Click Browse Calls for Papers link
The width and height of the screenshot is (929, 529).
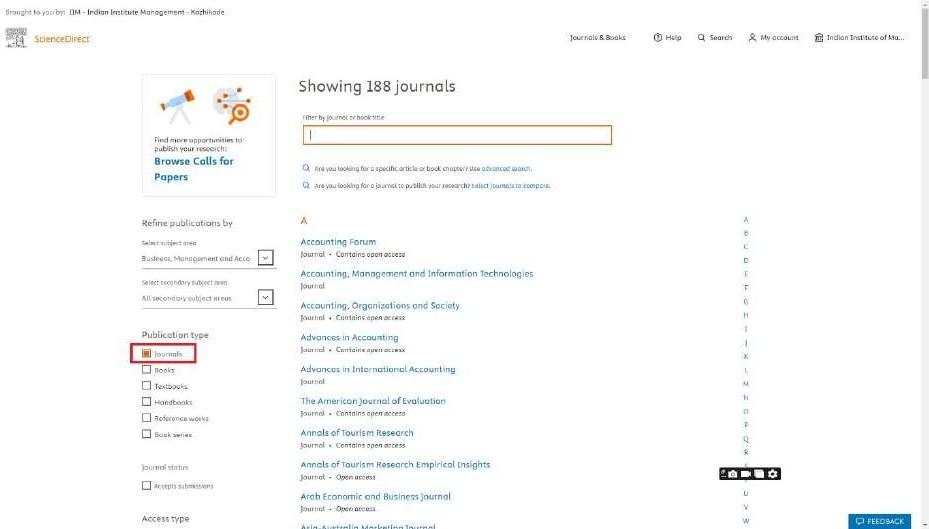coord(194,169)
